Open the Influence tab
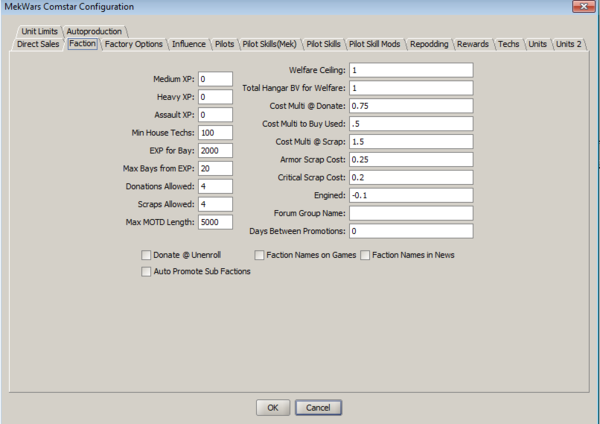The height and width of the screenshot is (424, 600). pos(189,44)
